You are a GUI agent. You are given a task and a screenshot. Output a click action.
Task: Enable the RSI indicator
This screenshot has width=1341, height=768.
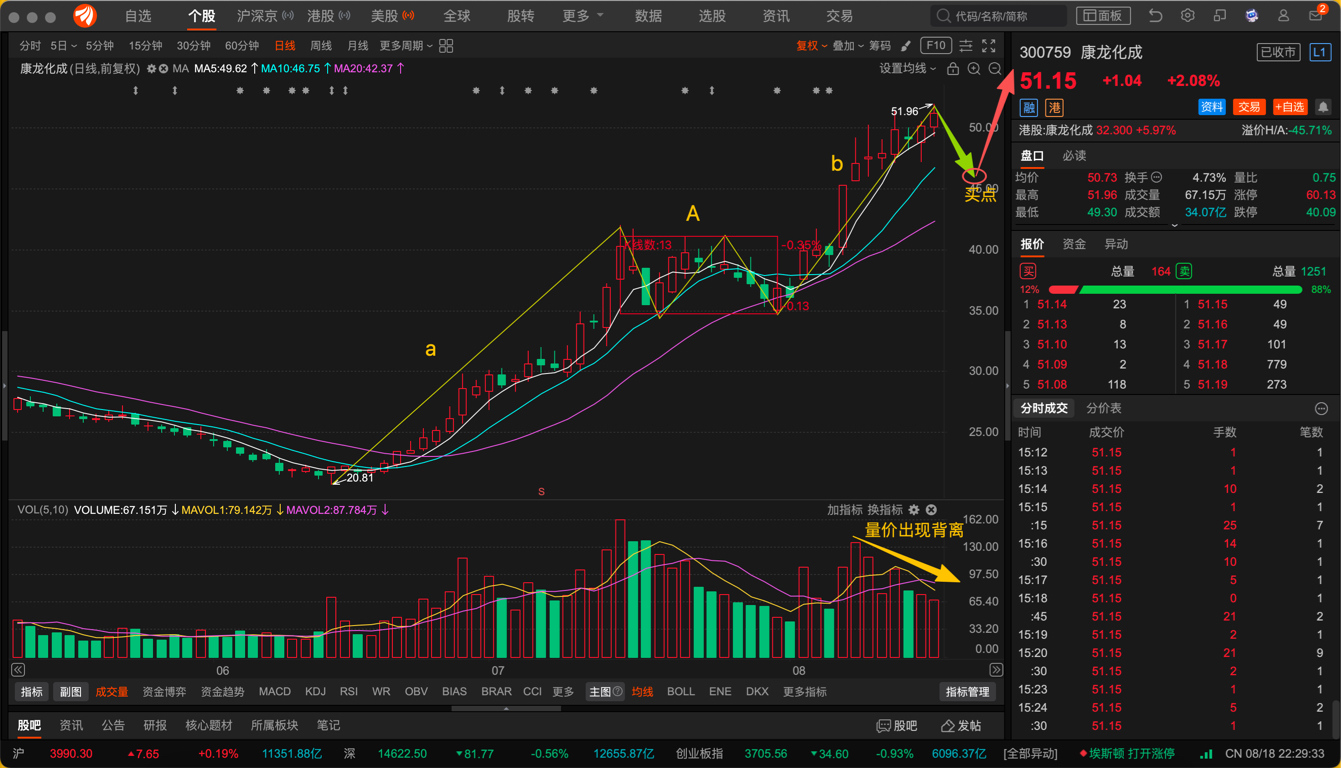[349, 692]
